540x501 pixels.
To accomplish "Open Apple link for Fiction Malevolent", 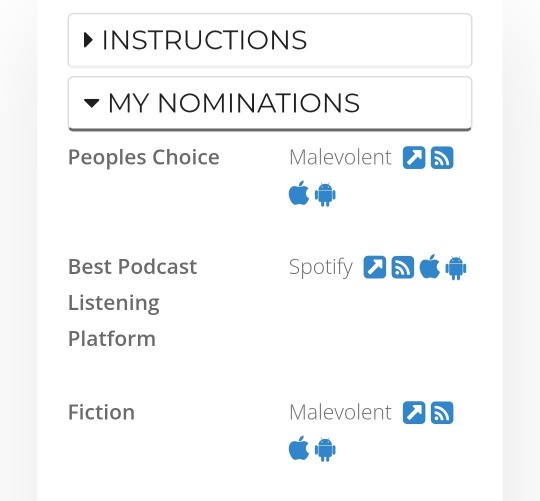I will tap(299, 448).
